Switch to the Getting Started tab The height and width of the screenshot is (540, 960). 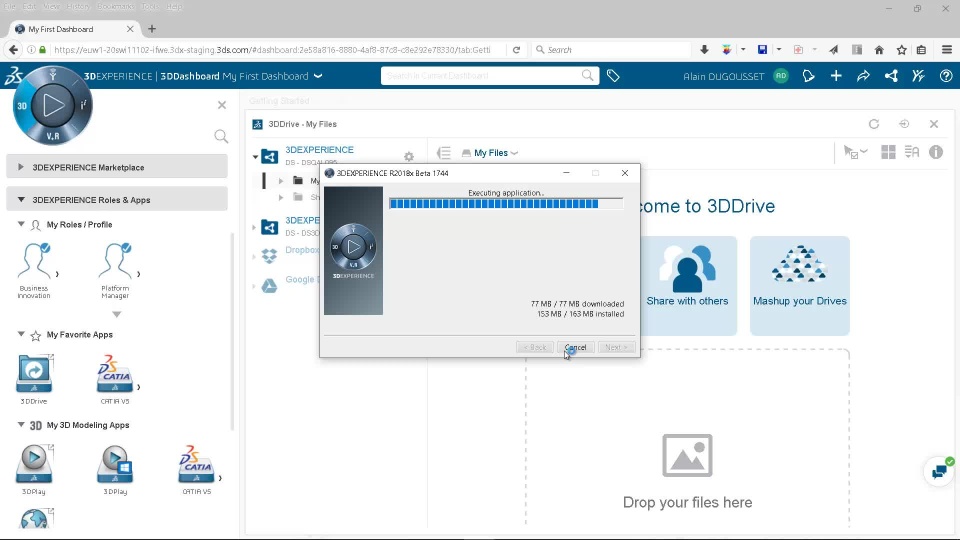(279, 100)
